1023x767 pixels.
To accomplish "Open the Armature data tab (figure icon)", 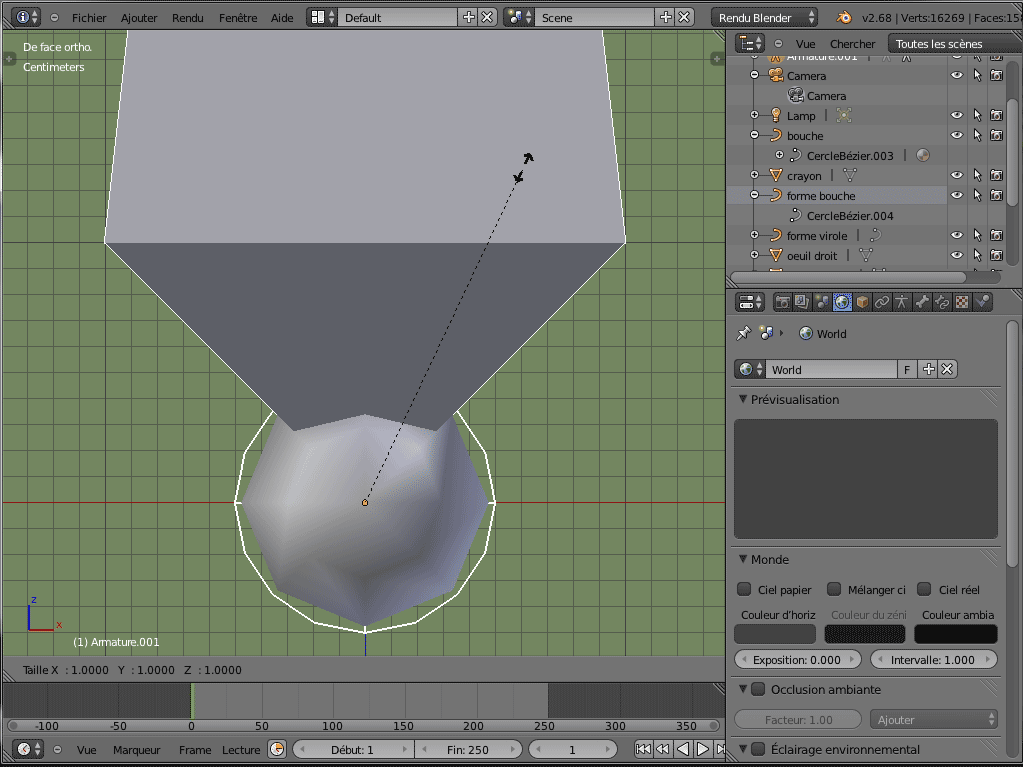I will (x=902, y=302).
